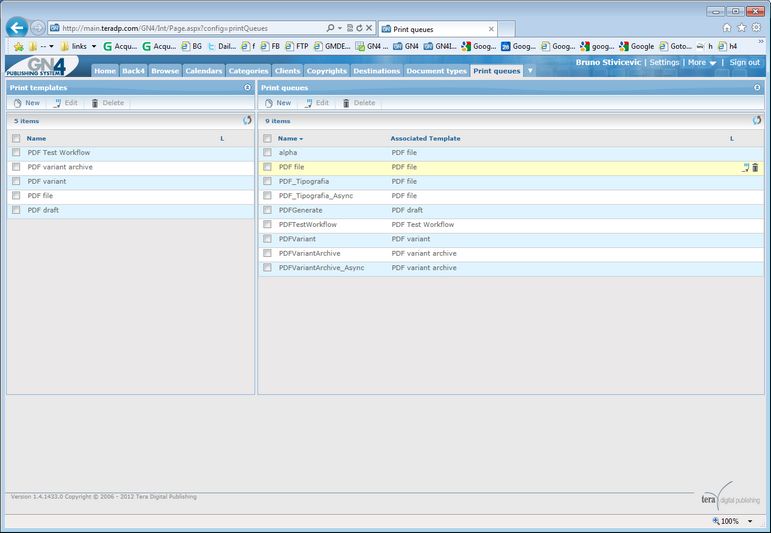Expand the address bar search dropdown arrow
771x533 pixels.
tap(340, 28)
